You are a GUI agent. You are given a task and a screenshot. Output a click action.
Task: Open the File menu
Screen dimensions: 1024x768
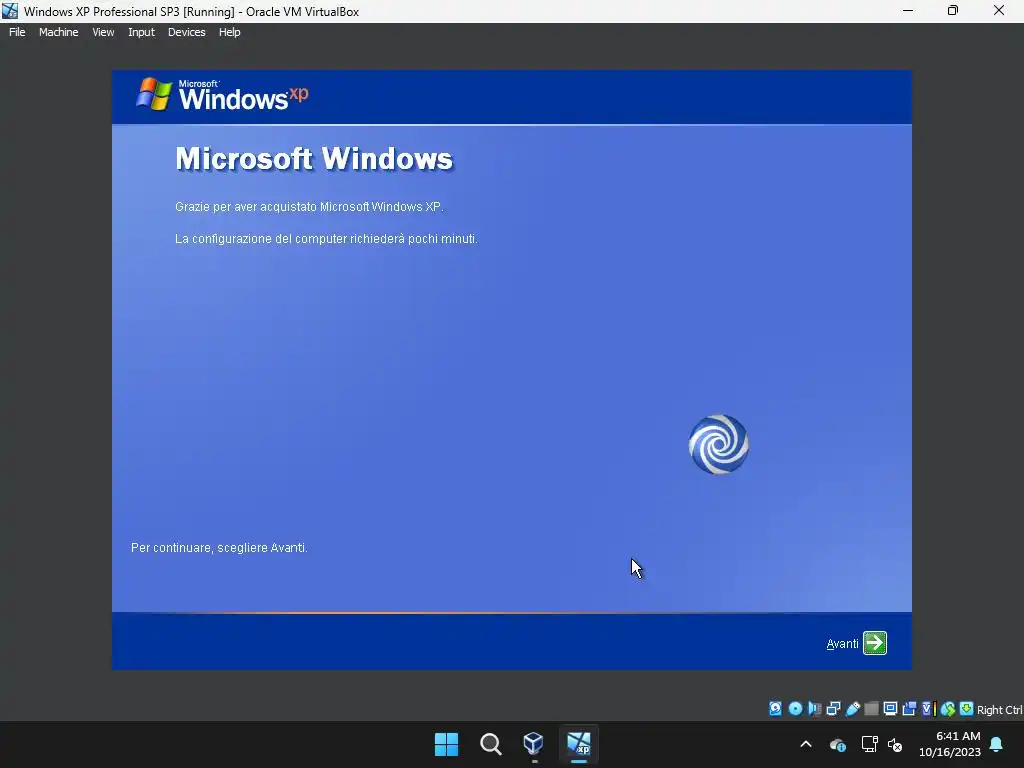[17, 32]
